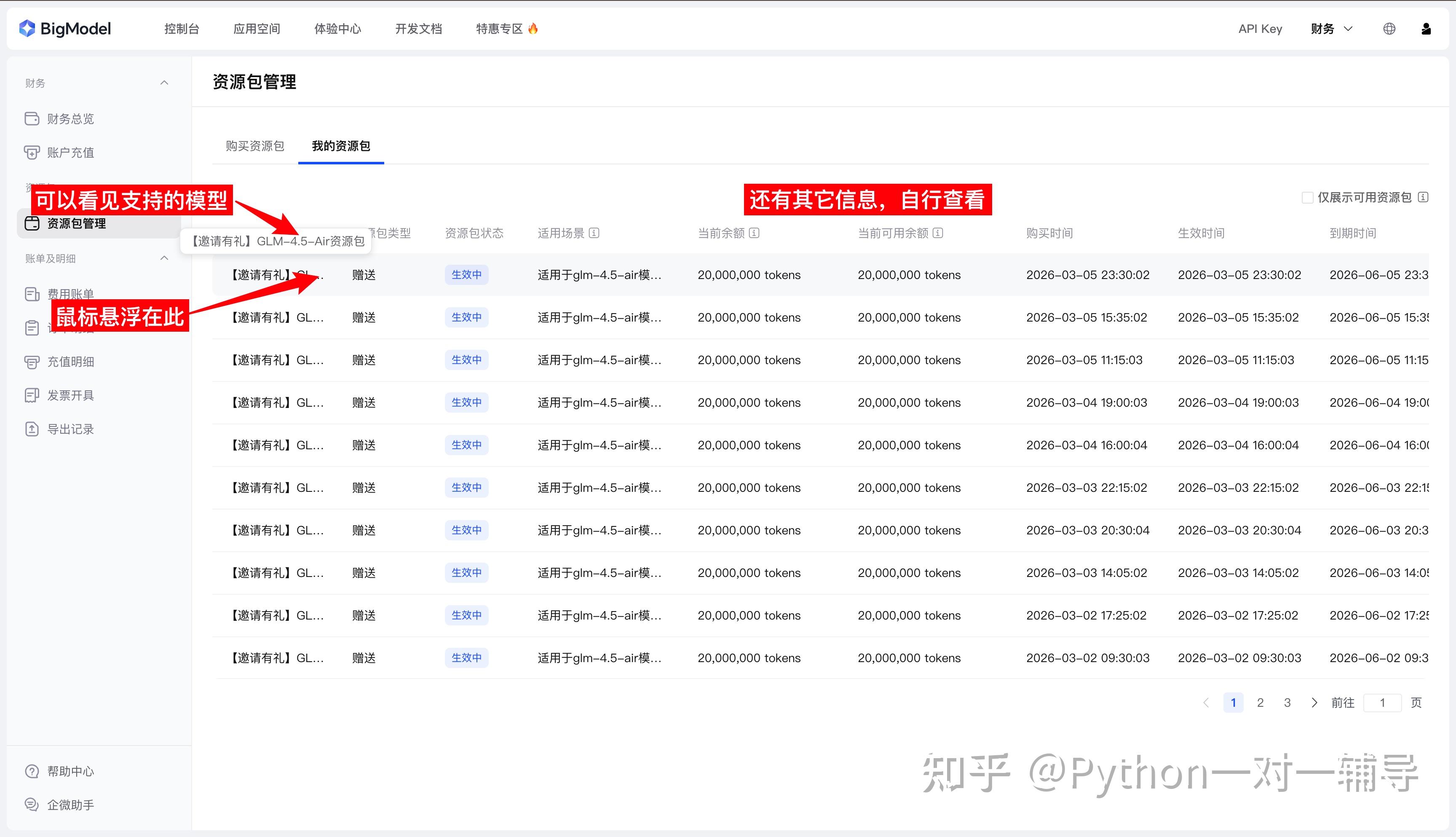
Task: Click the page number input field
Action: [1382, 703]
